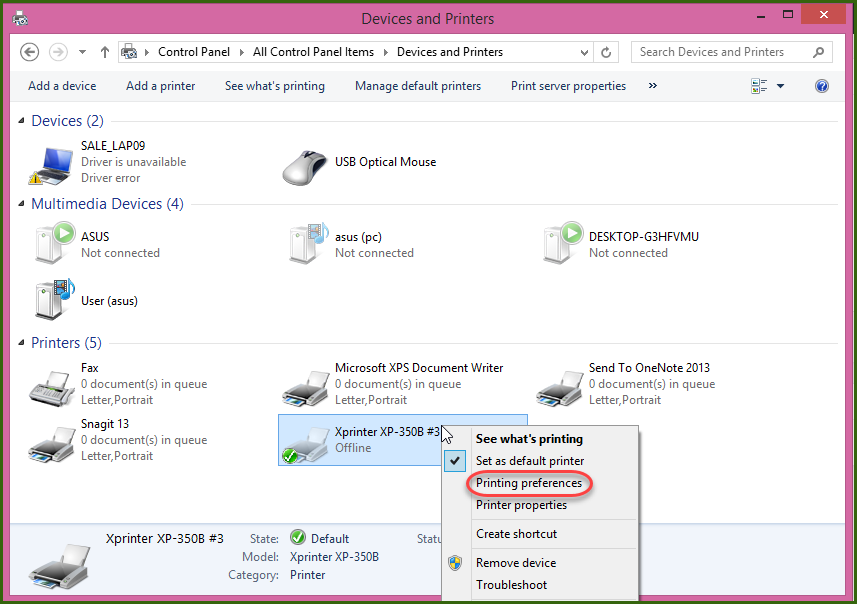
Task: Expand the arrow after Control Panel breadcrumb
Action: (242, 52)
